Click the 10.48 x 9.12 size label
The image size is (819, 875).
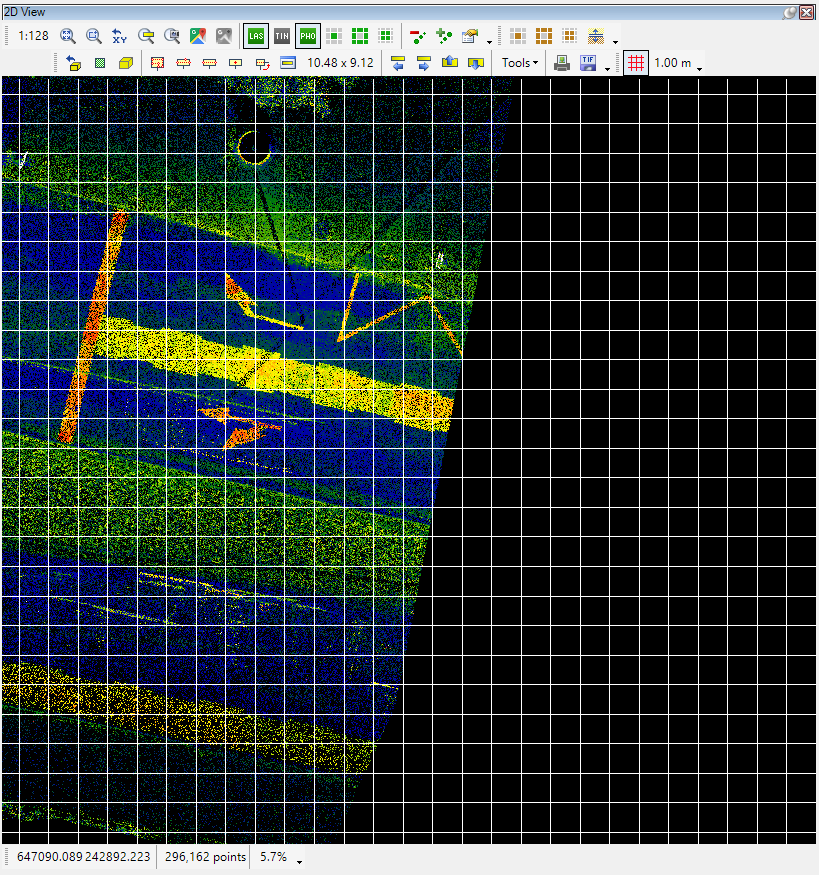pos(340,63)
